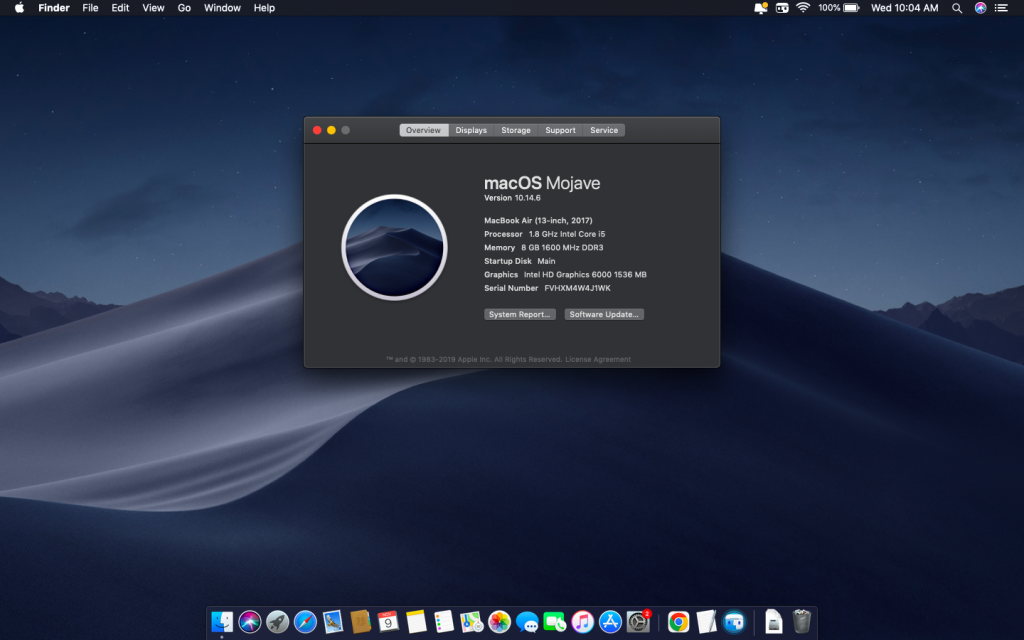The image size is (1024, 640).
Task: Open TextEdit paper-and-pen icon in Dock
Action: 706,622
